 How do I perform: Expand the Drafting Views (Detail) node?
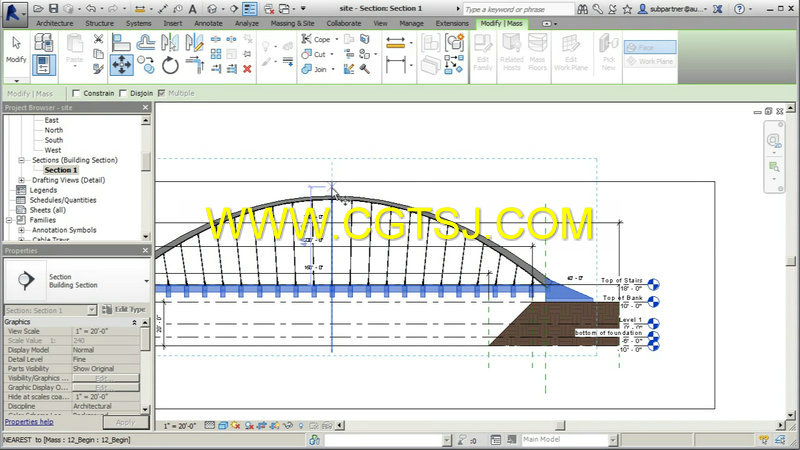(x=21, y=180)
